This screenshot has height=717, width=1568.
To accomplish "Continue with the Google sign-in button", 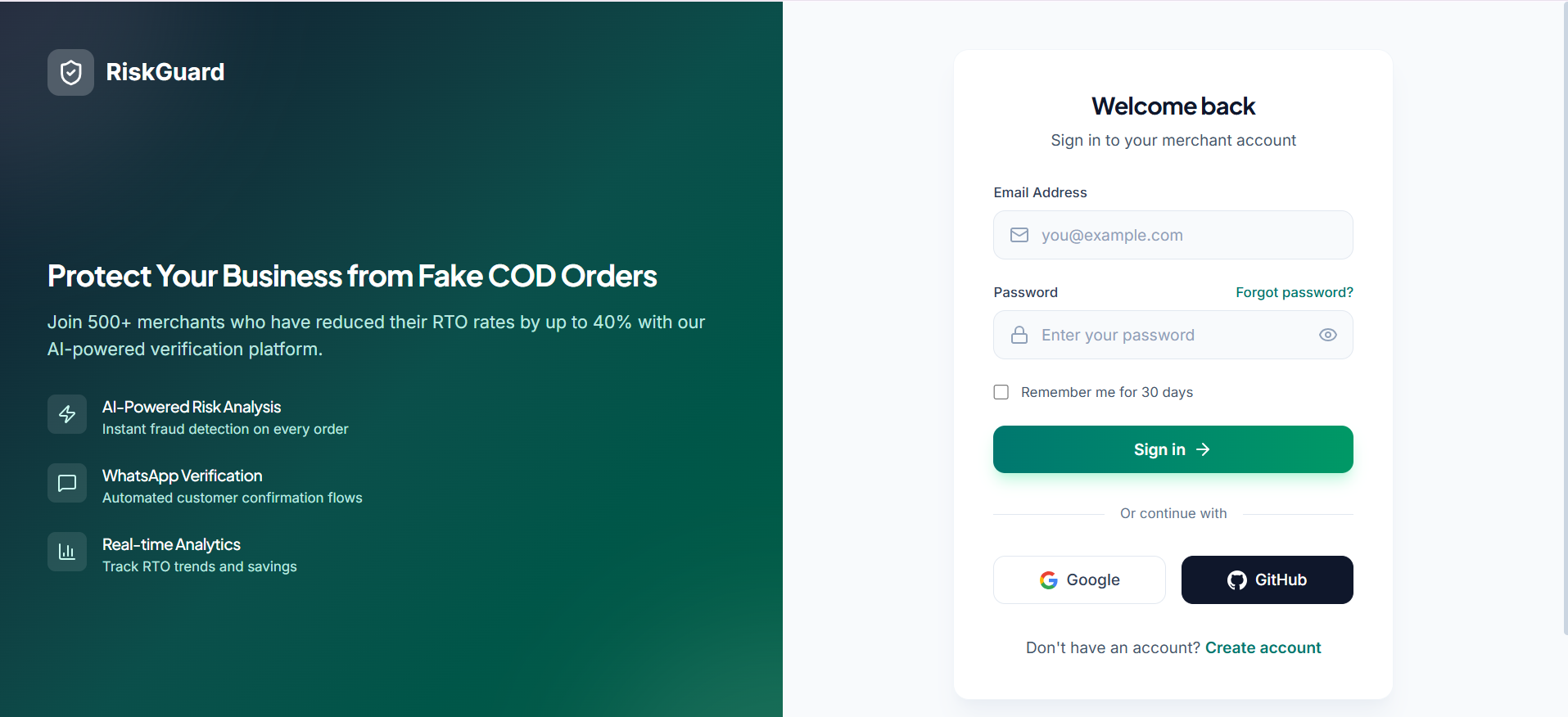I will (1079, 580).
